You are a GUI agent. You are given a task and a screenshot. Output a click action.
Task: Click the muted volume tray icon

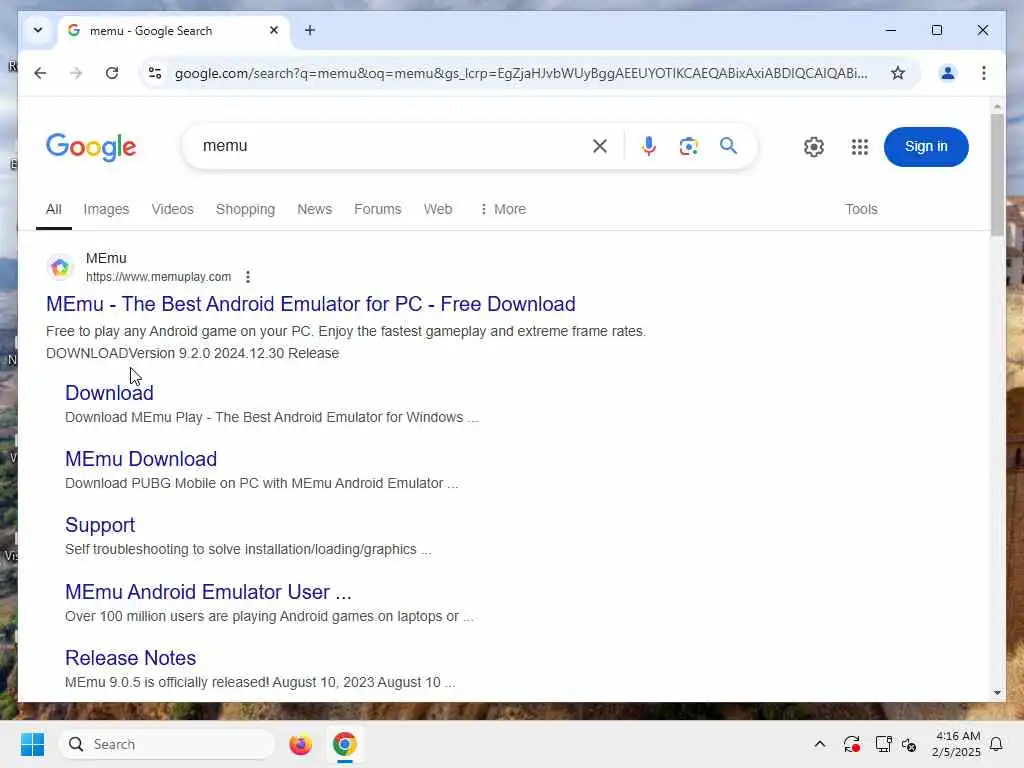point(908,744)
